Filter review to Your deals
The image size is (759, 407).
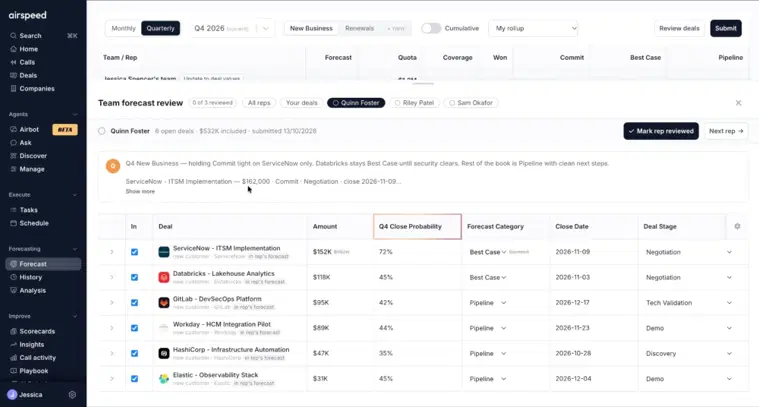click(302, 103)
